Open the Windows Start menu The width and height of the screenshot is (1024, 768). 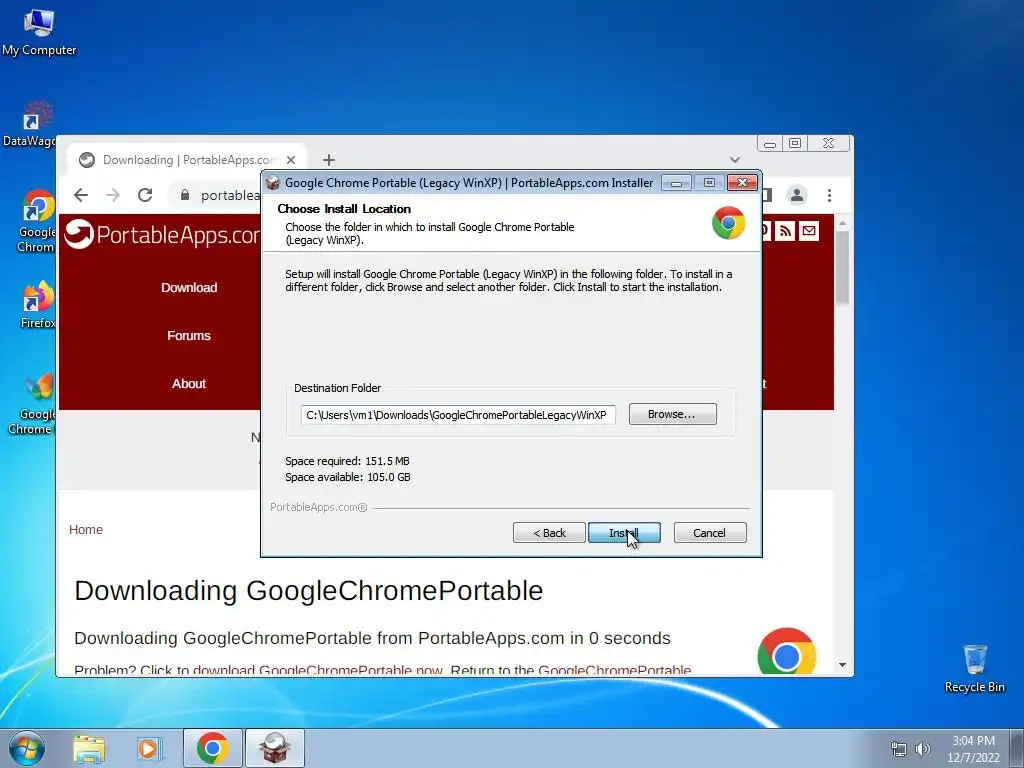tap(27, 748)
